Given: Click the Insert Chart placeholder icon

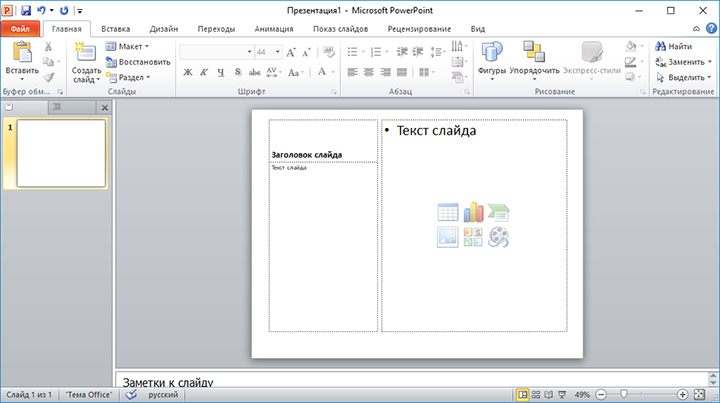Looking at the screenshot, I should (x=473, y=212).
